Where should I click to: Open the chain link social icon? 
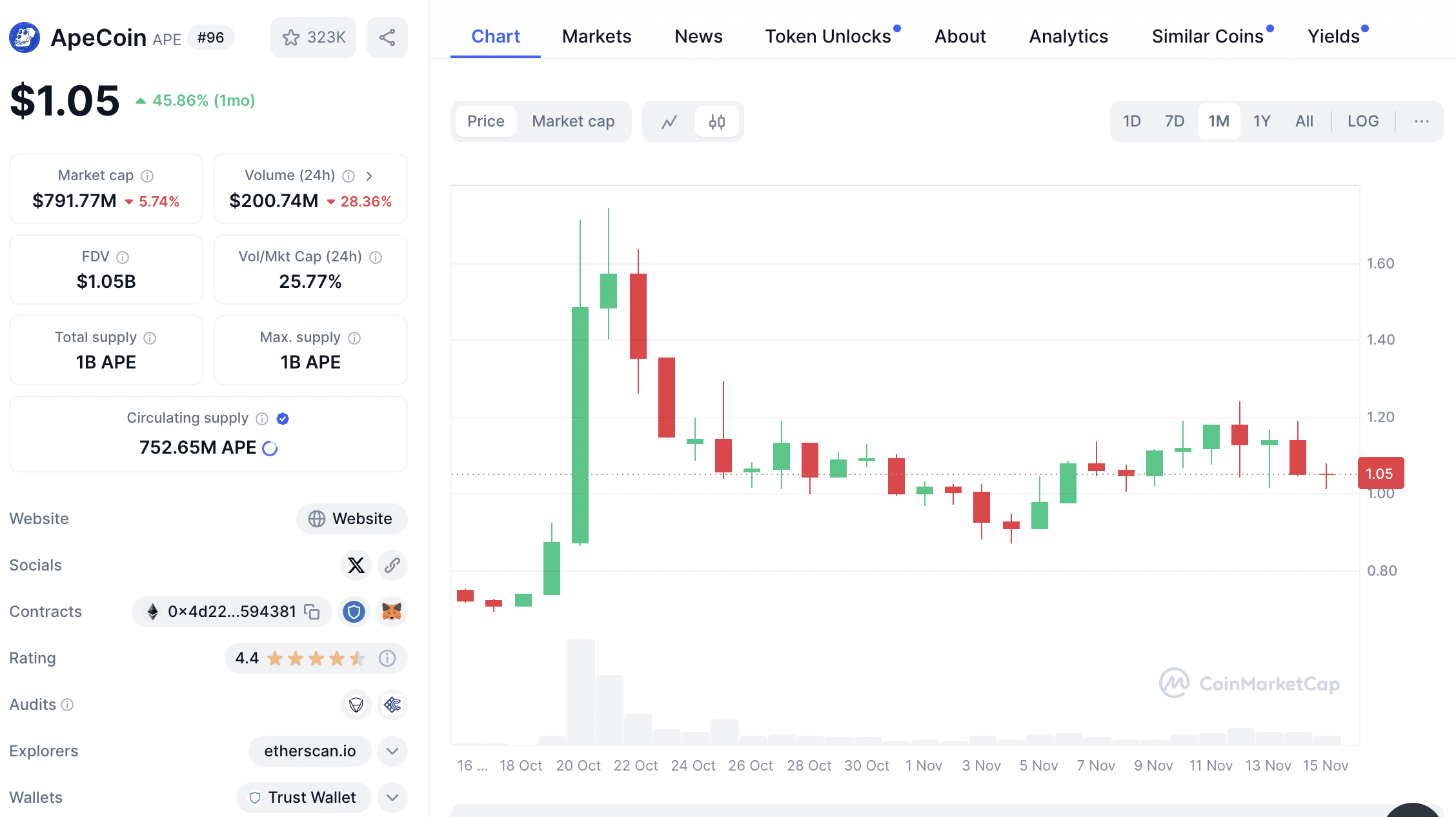pyautogui.click(x=392, y=565)
